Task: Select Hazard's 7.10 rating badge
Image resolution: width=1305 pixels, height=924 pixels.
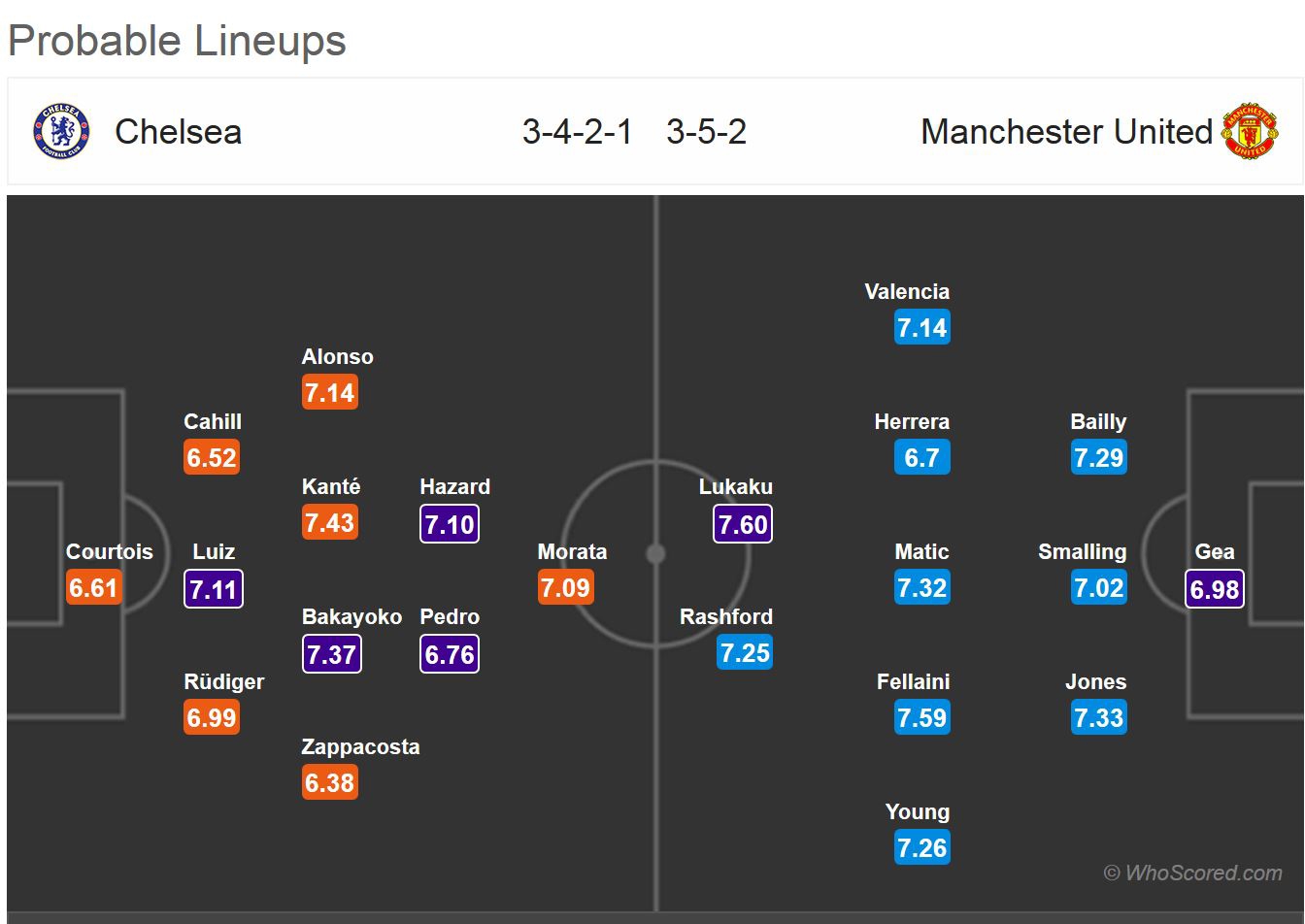Action: pyautogui.click(x=450, y=524)
